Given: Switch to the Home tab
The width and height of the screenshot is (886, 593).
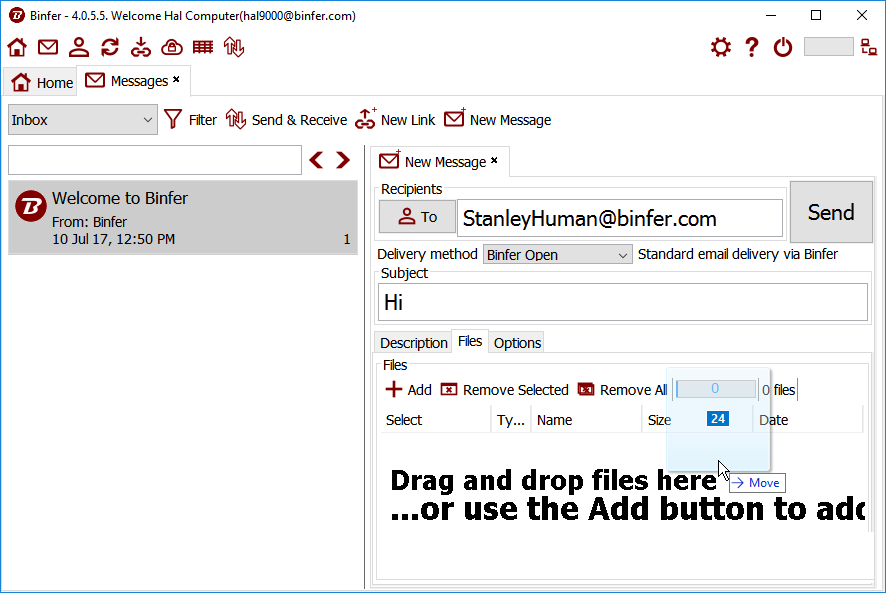Looking at the screenshot, I should (42, 82).
